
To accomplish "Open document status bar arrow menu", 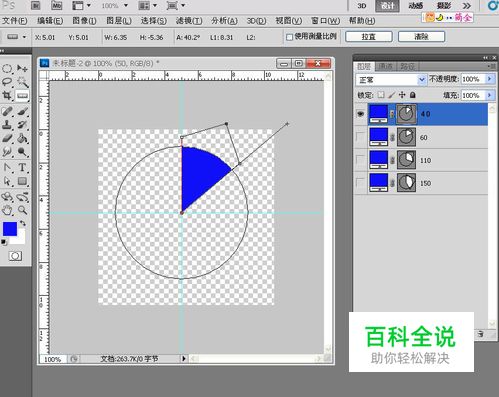I will (x=184, y=359).
